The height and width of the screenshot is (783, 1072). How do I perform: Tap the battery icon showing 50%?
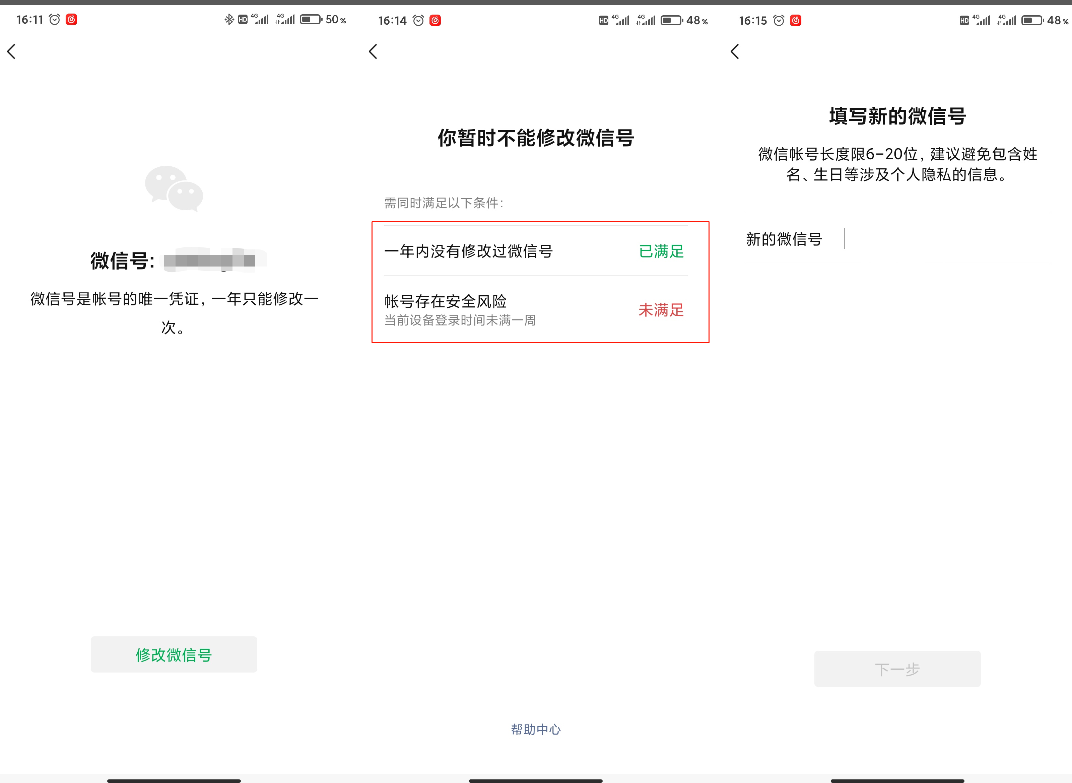[x=310, y=20]
